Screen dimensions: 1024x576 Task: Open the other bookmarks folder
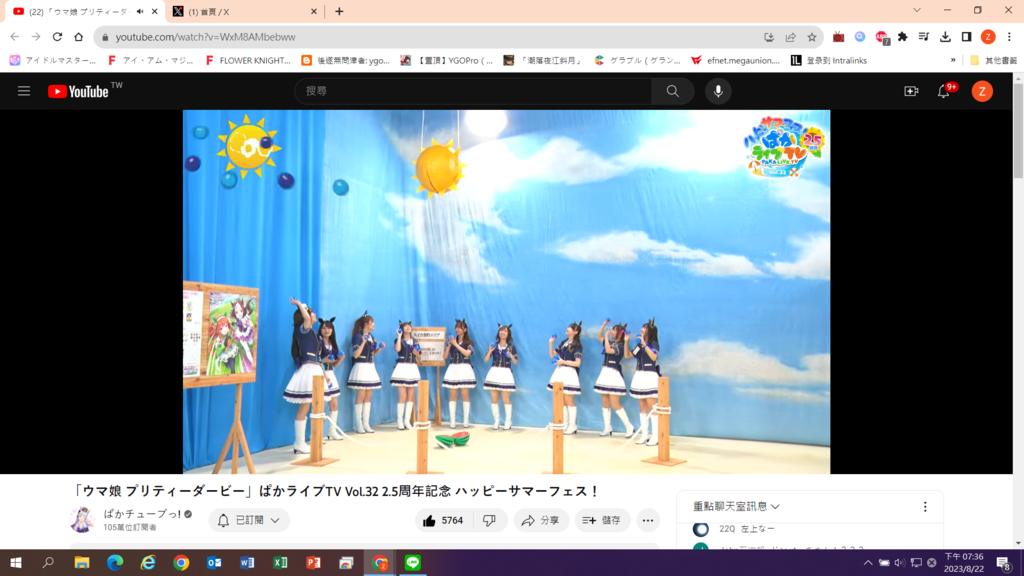pyautogui.click(x=993, y=60)
